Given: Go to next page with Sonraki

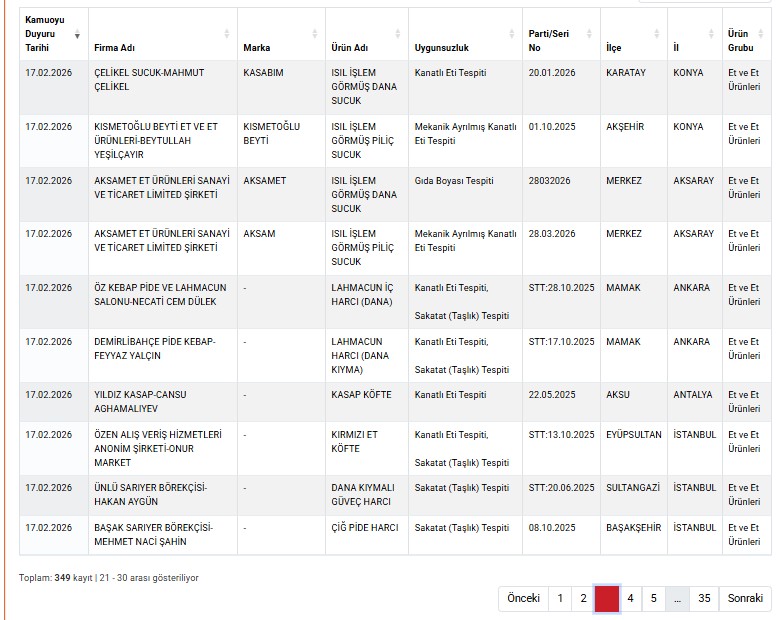Looking at the screenshot, I should pyautogui.click(x=745, y=598).
